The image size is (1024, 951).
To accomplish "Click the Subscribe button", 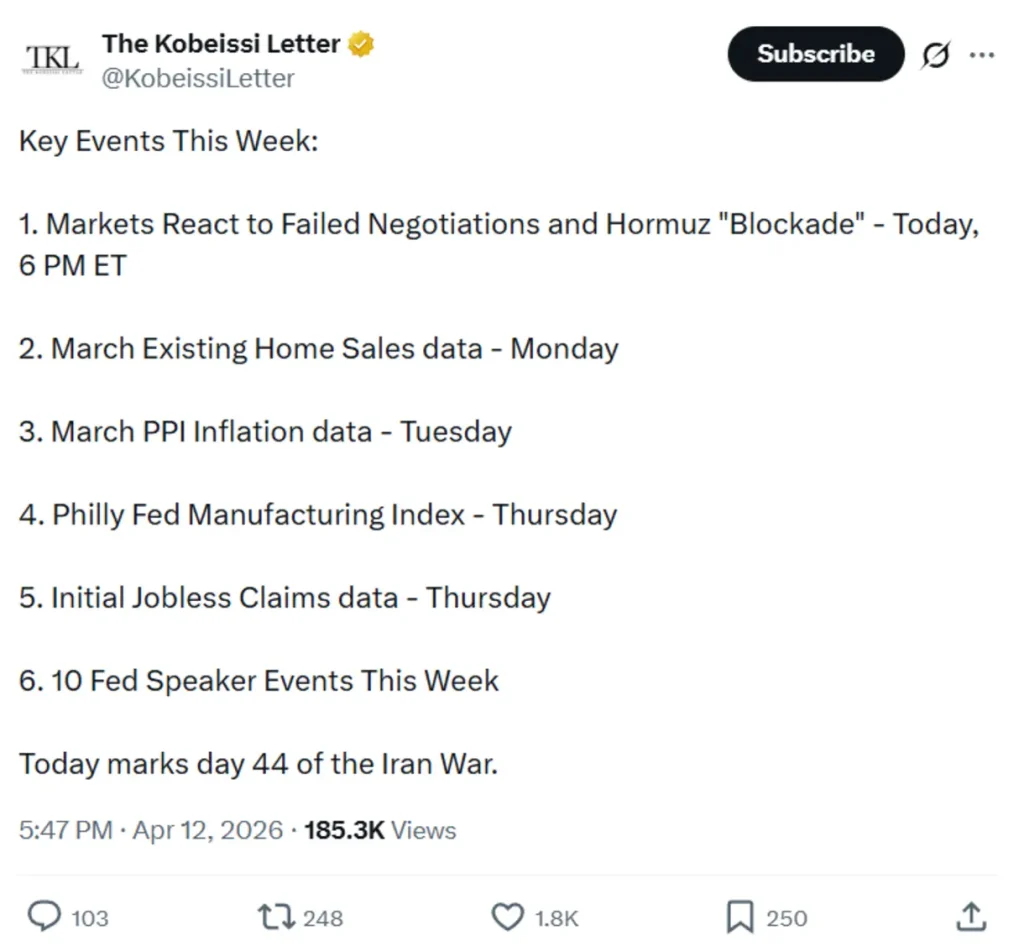I will [815, 55].
